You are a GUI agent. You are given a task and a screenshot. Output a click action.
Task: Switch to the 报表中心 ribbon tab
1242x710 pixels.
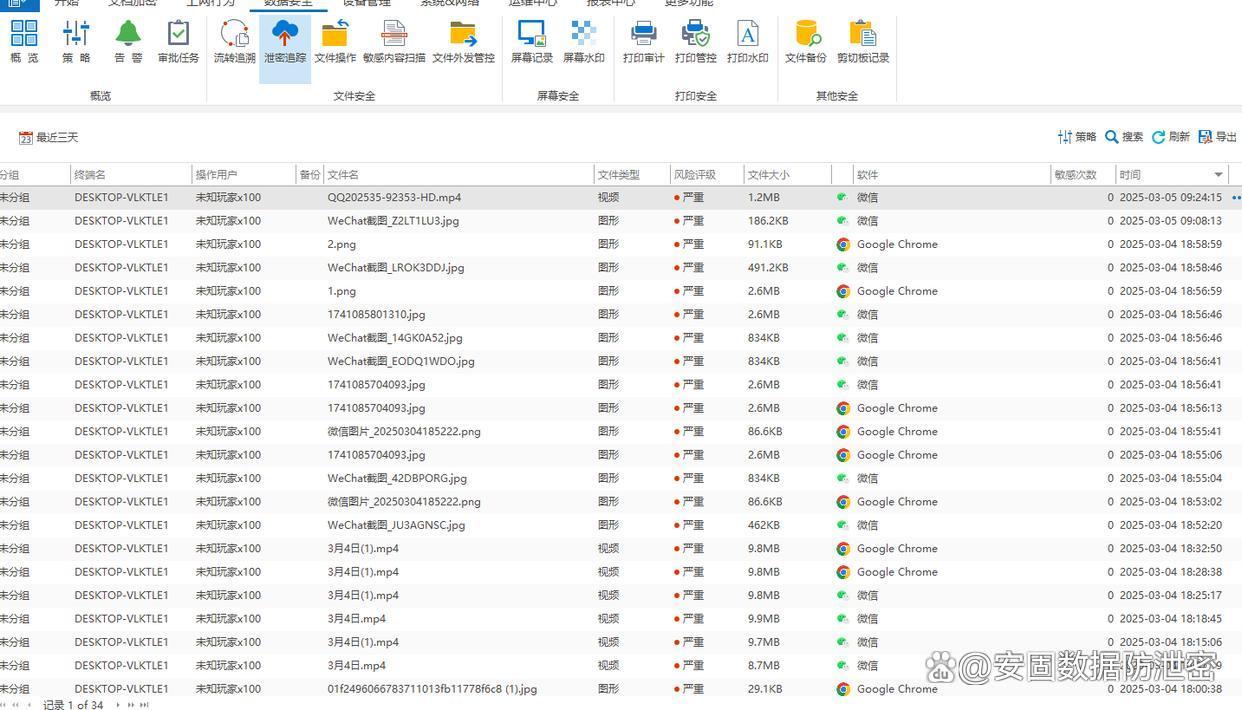[610, 3]
